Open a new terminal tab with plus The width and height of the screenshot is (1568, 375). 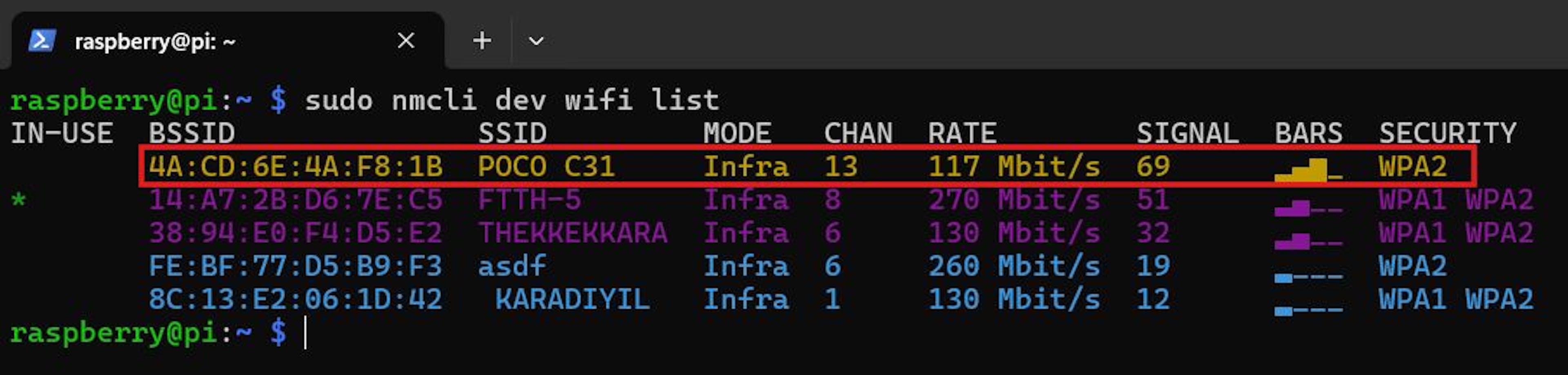point(482,41)
